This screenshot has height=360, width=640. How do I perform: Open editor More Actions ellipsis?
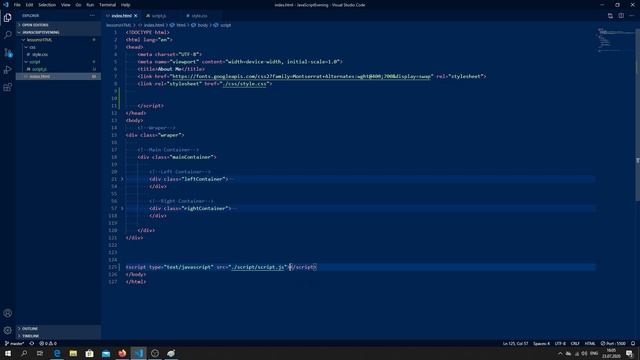631,16
